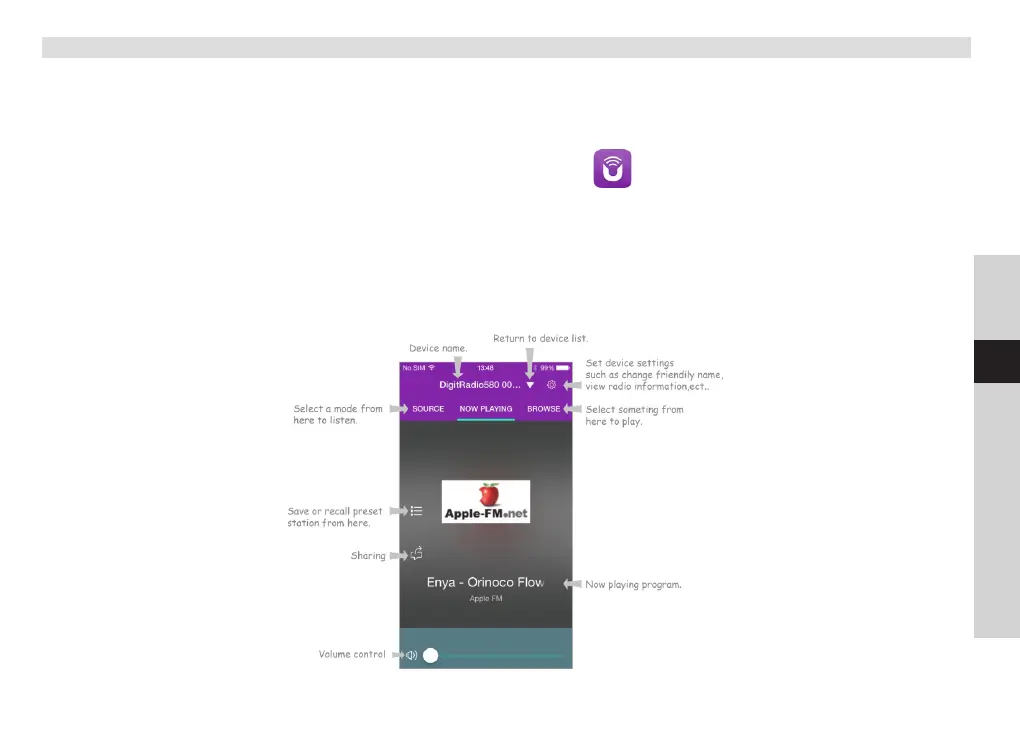Click the return to device list triangle
The image size is (1020, 737).
click(x=530, y=385)
